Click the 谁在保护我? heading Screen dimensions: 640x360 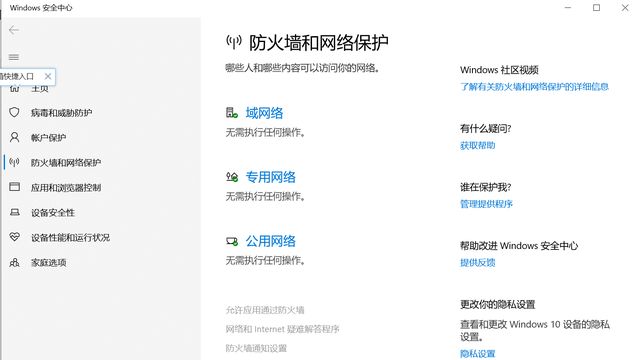click(486, 187)
